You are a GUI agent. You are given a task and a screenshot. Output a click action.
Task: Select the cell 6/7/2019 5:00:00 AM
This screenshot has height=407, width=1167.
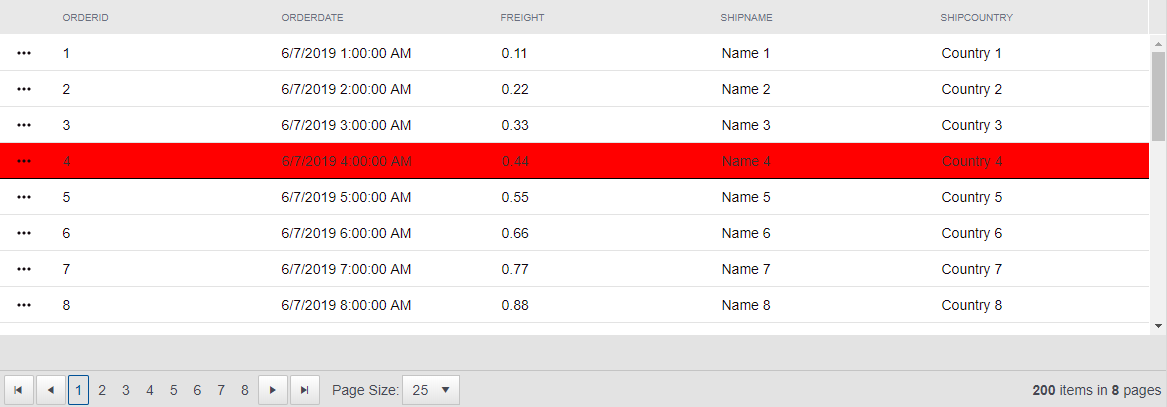(x=346, y=197)
